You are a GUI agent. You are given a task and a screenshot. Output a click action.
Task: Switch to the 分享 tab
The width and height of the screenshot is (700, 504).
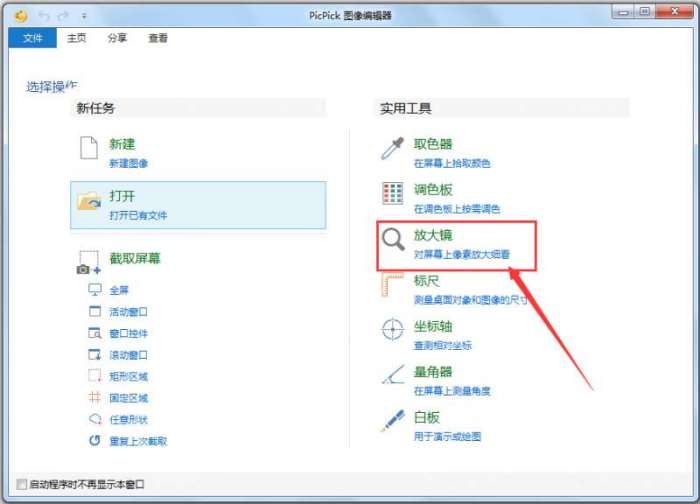(x=117, y=38)
